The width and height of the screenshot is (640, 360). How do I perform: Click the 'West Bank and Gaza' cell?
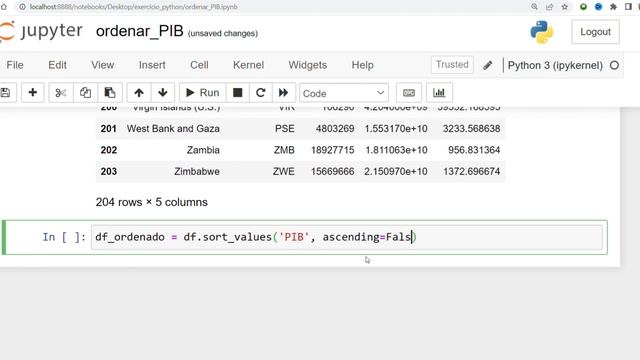point(173,129)
